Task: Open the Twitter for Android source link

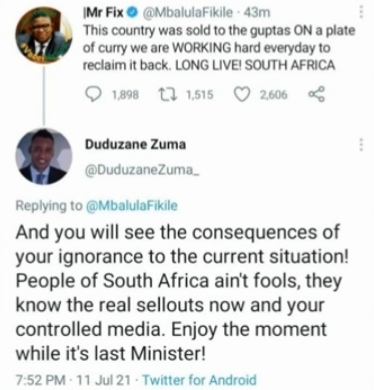Action: pyautogui.click(x=200, y=380)
